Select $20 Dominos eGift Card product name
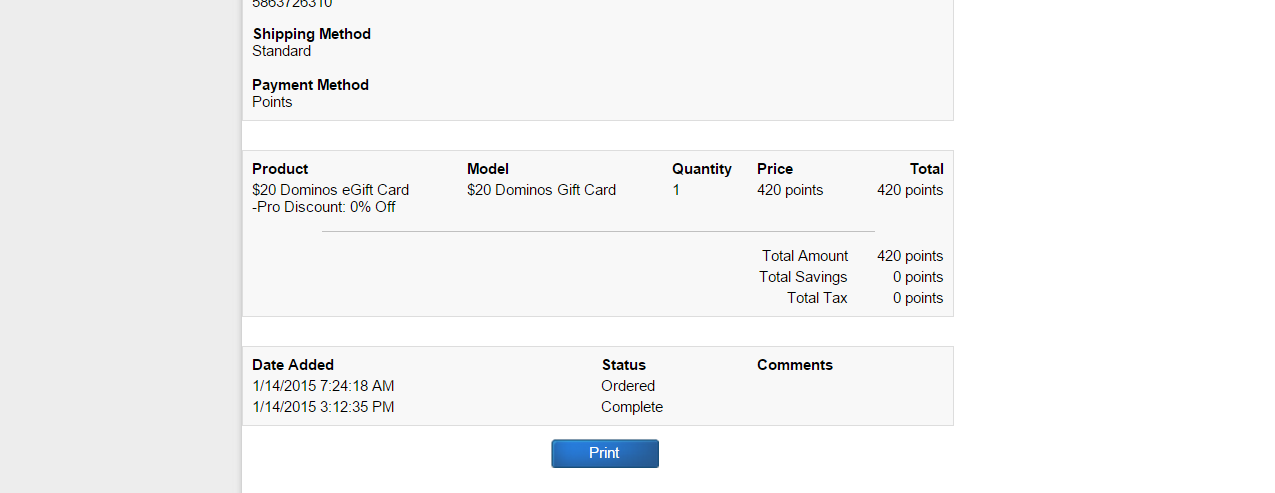Screen dimensions: 1275x493 click(x=331, y=190)
